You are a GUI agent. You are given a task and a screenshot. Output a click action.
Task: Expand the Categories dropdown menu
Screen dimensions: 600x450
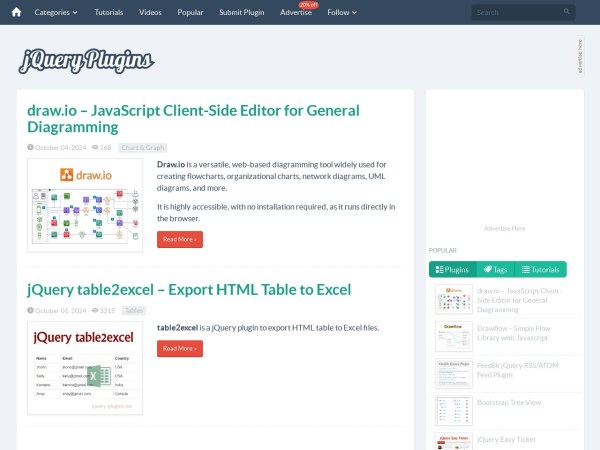pyautogui.click(x=59, y=12)
